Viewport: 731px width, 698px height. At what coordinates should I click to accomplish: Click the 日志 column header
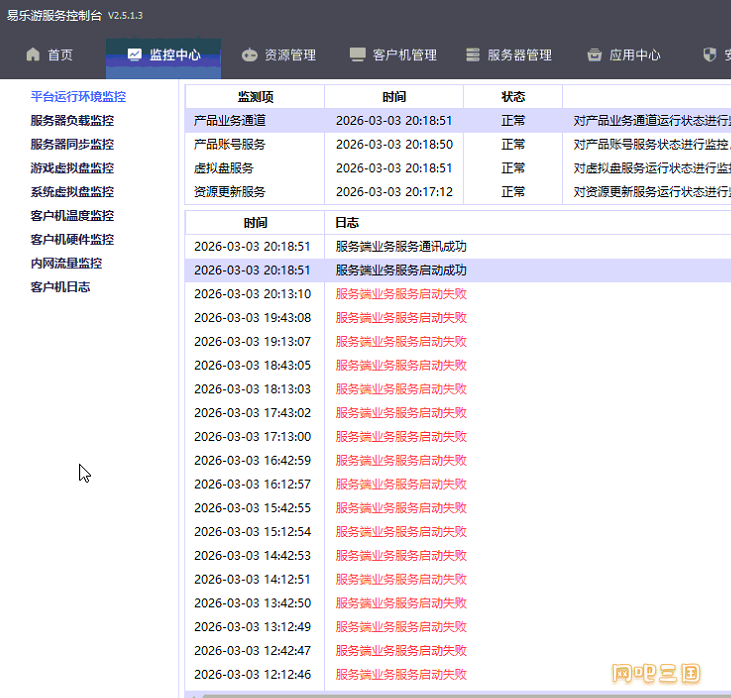coord(347,222)
